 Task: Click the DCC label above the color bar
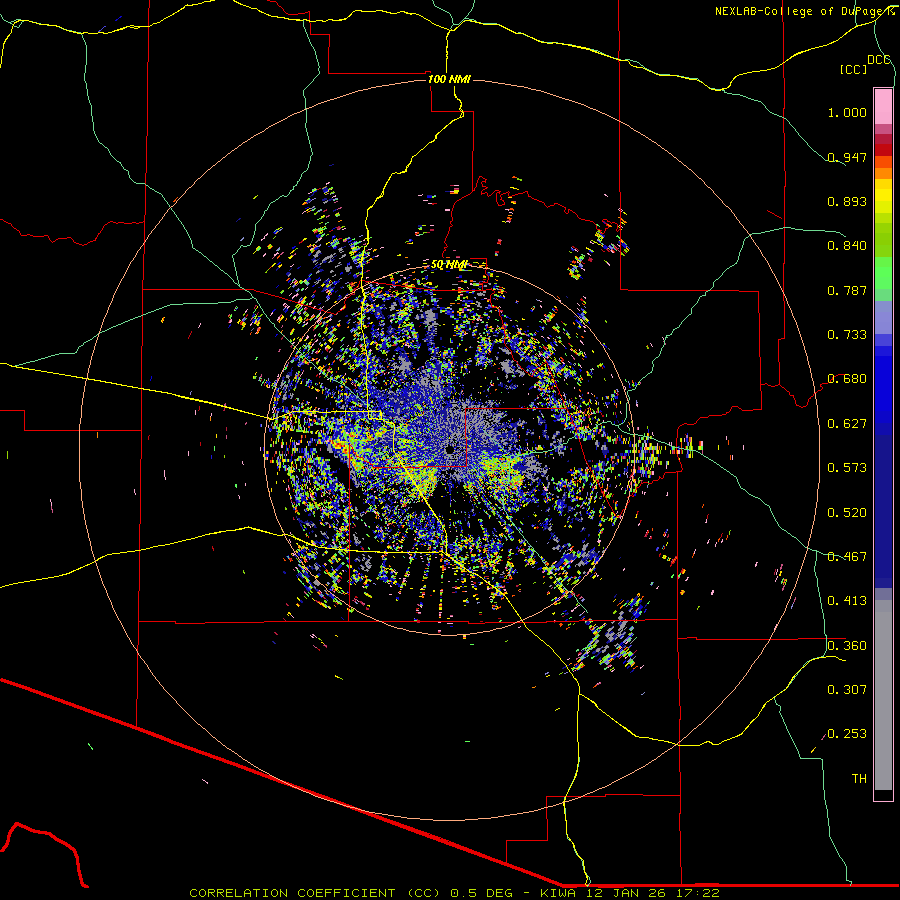[879, 60]
